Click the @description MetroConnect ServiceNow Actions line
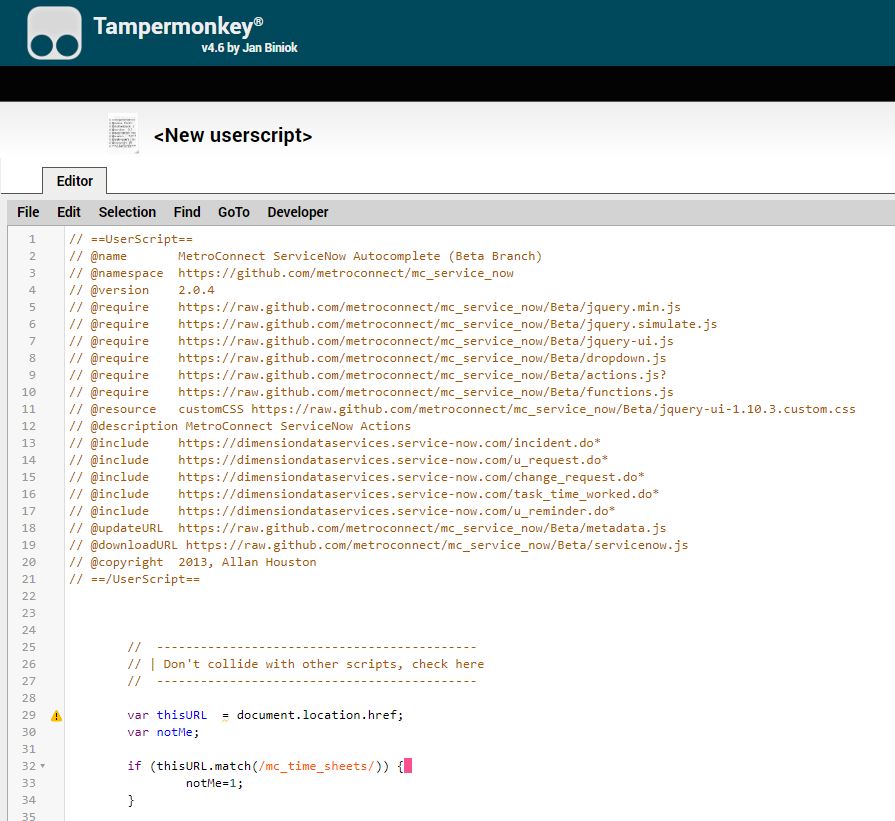 [x=240, y=426]
